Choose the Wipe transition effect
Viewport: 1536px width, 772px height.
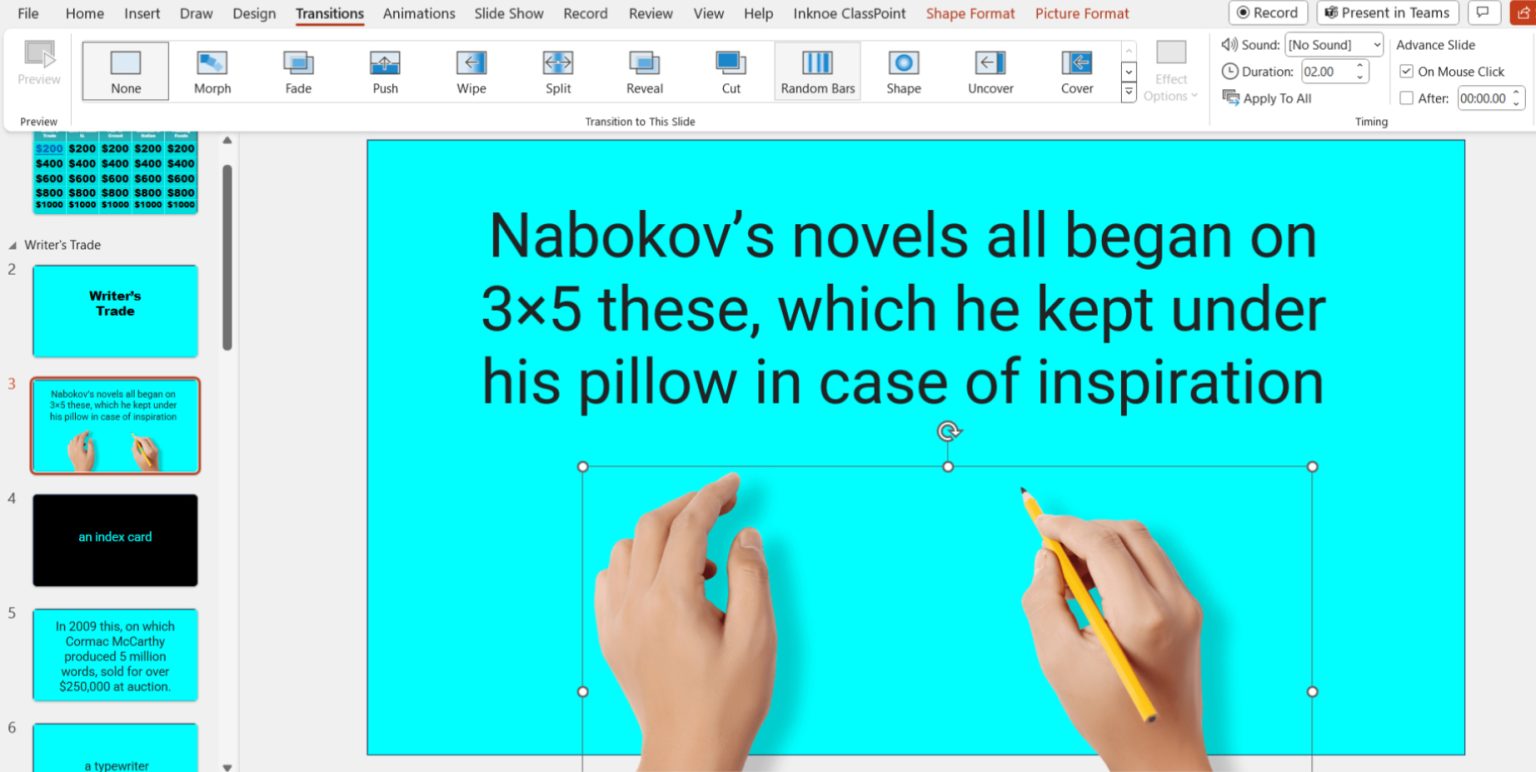coord(470,70)
